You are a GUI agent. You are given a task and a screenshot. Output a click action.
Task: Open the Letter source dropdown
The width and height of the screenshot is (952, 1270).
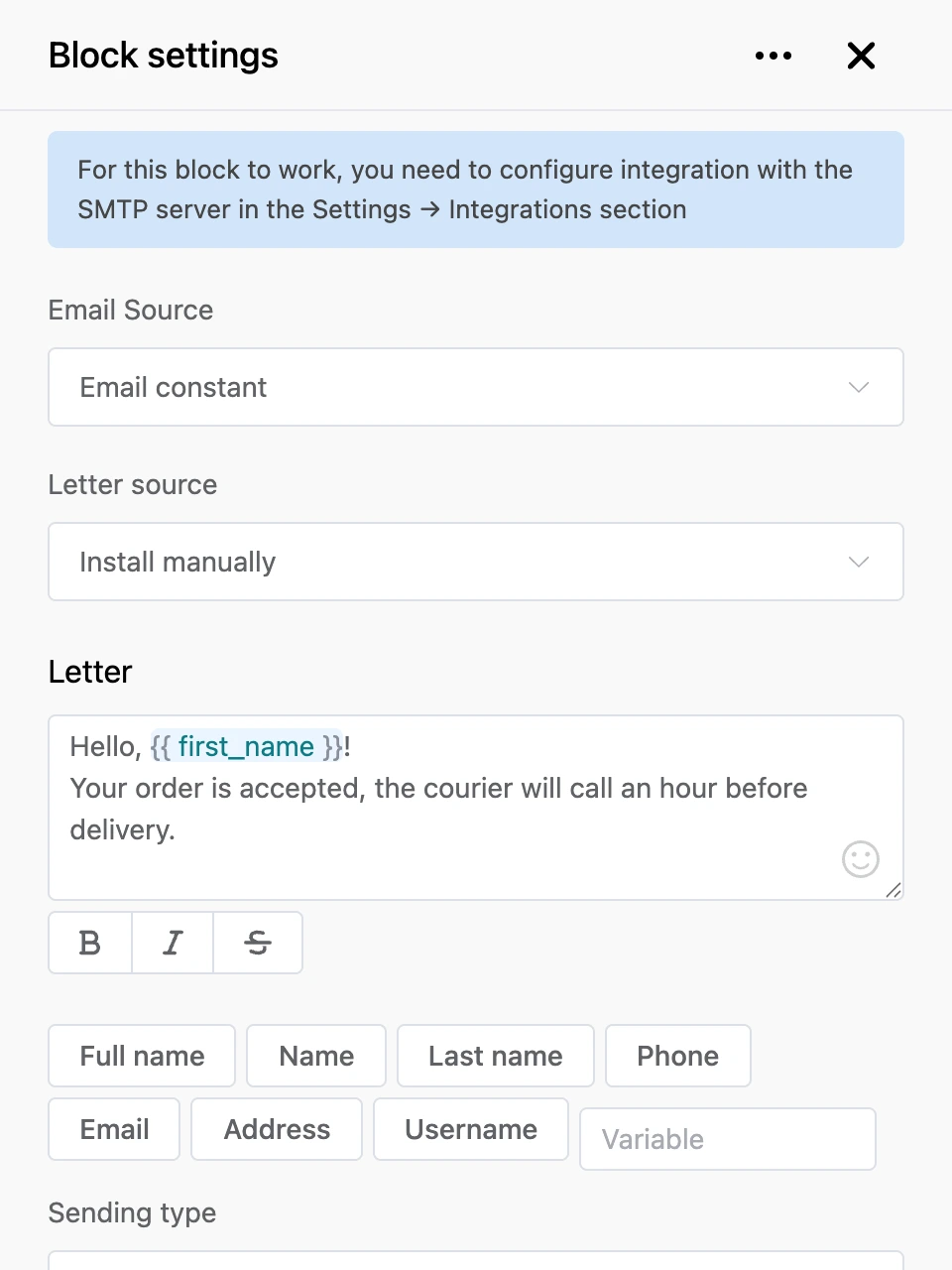pos(476,562)
